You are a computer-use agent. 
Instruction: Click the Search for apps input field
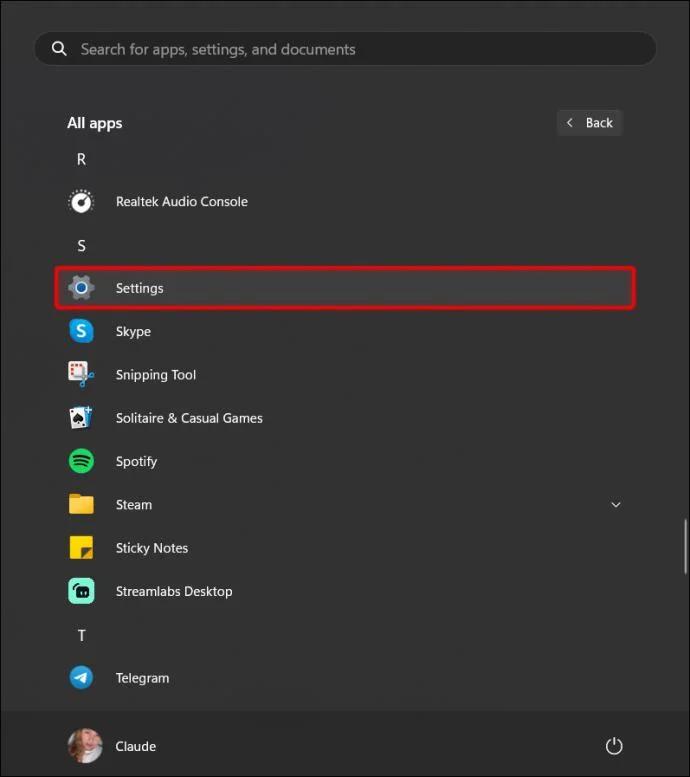tap(345, 49)
